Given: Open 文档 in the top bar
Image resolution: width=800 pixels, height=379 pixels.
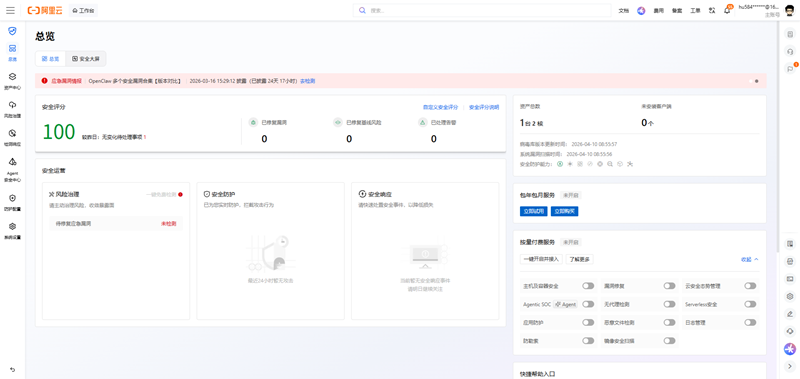Looking at the screenshot, I should point(623,11).
